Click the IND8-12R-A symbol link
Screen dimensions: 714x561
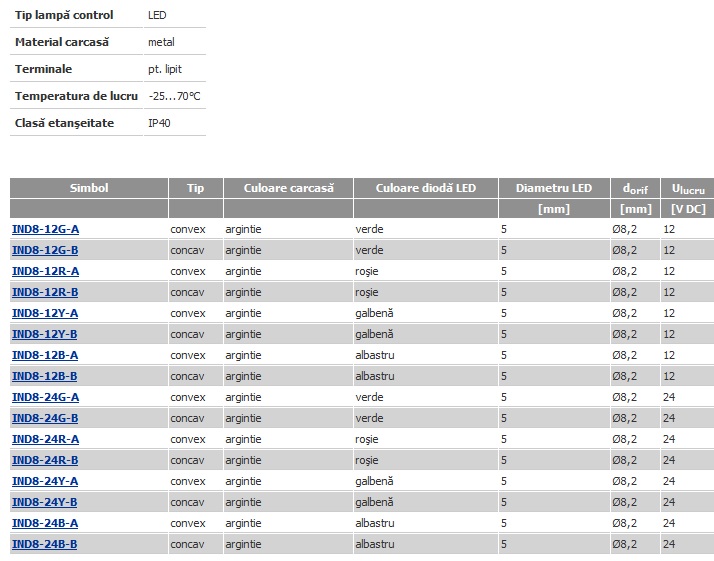pyautogui.click(x=45, y=271)
